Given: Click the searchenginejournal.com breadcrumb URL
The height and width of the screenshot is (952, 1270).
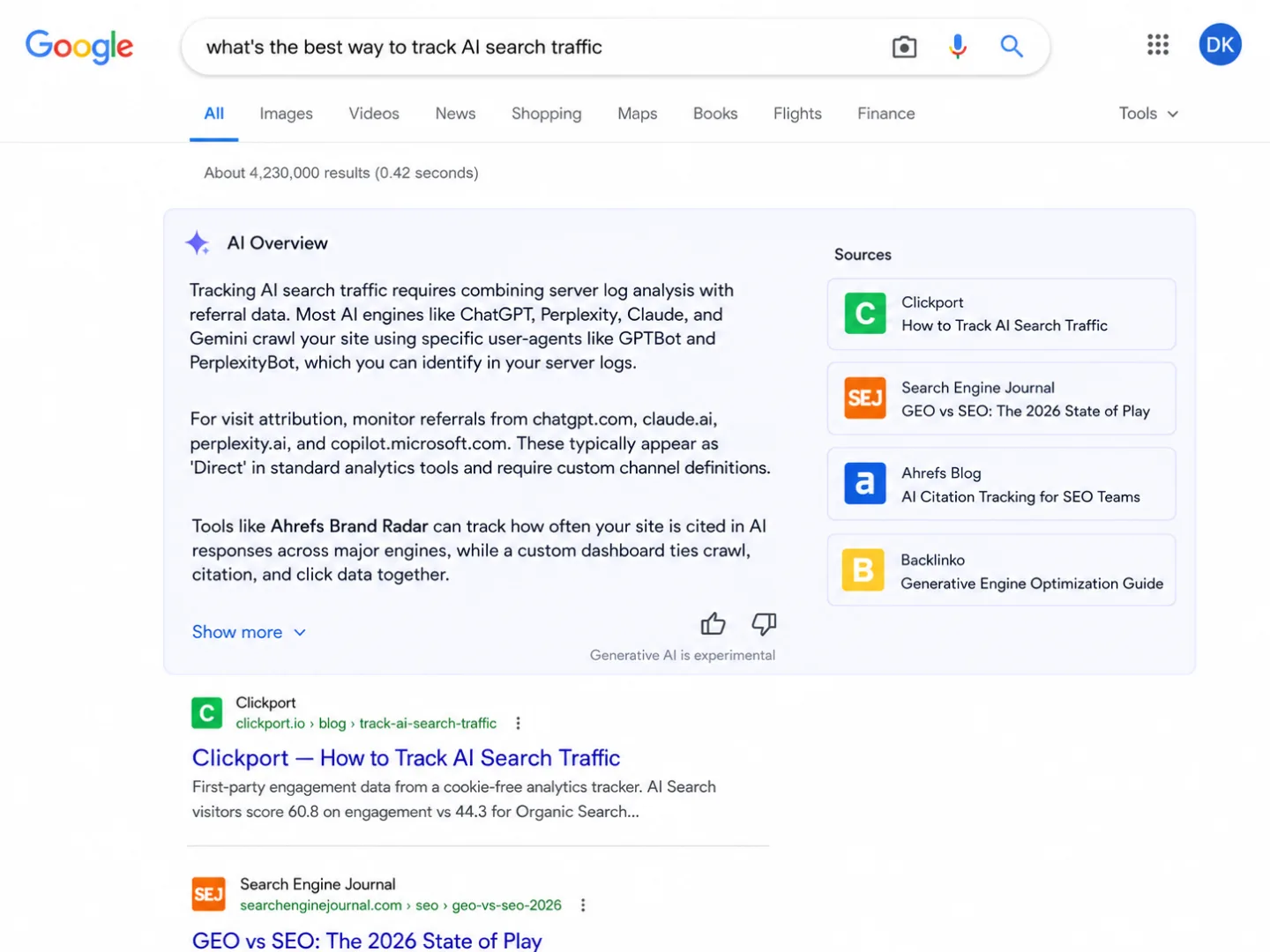Looking at the screenshot, I should pyautogui.click(x=400, y=905).
